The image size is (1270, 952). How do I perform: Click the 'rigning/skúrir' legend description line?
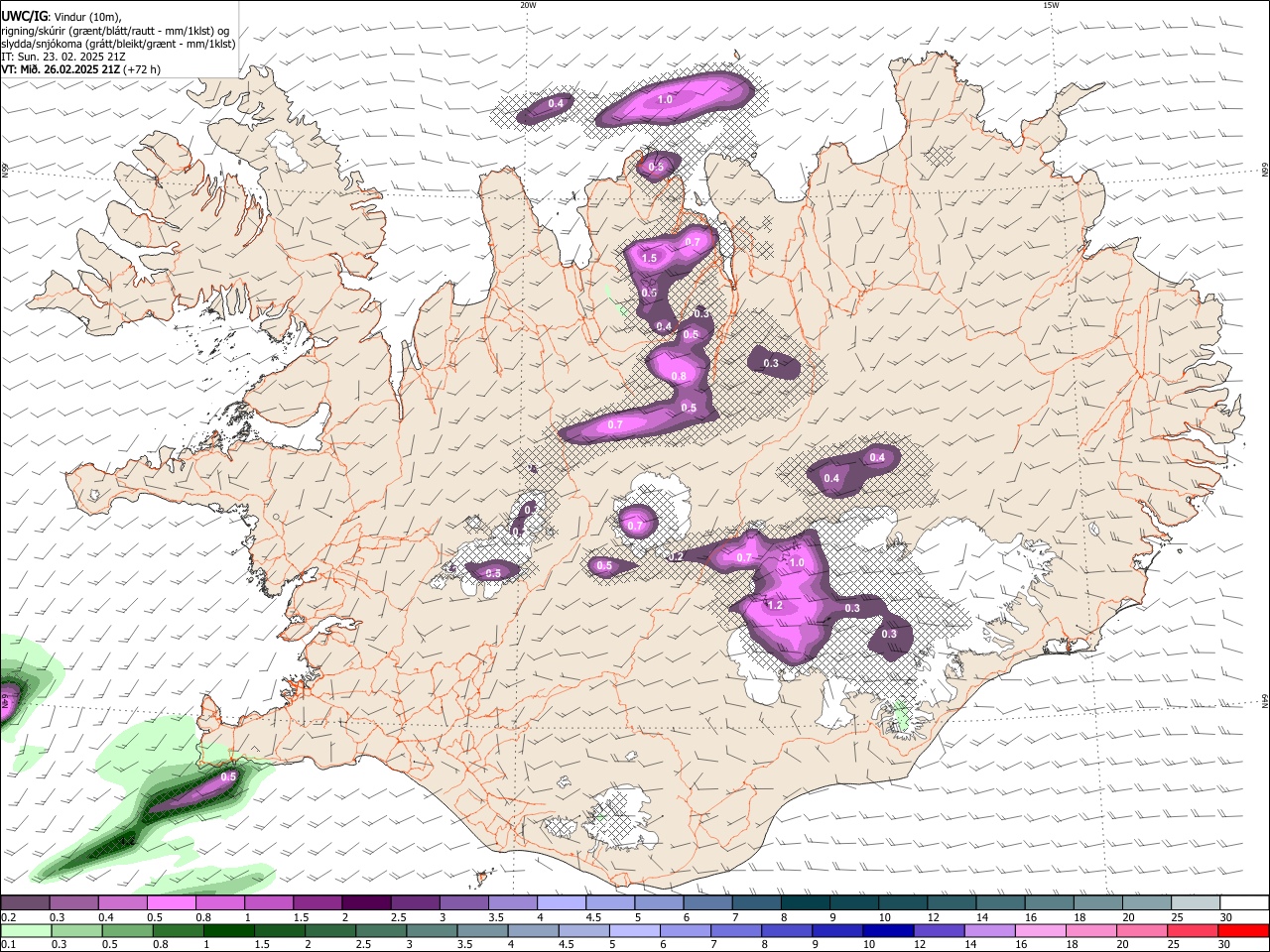click(x=115, y=31)
